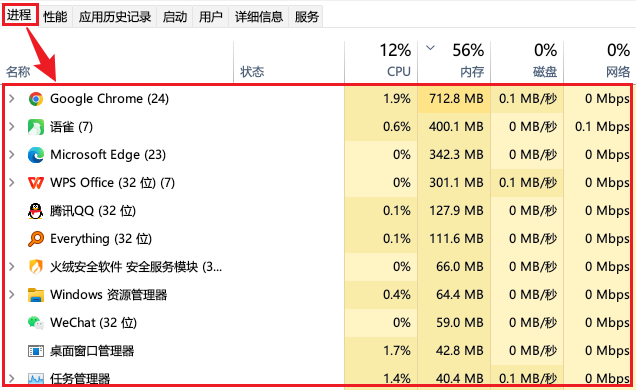Expand the Microsoft Edge process group
Image resolution: width=636 pixels, height=390 pixels.
pyautogui.click(x=12, y=154)
